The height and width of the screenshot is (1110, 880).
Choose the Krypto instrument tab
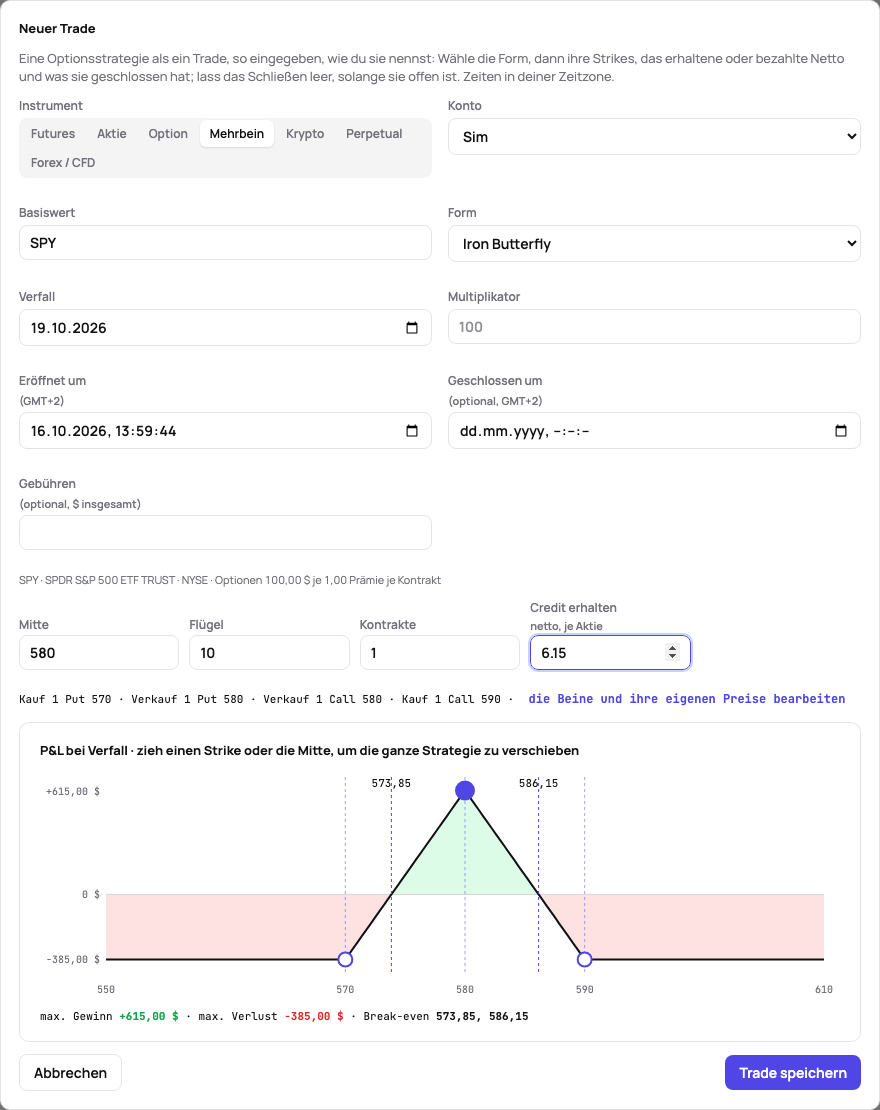[x=305, y=134]
